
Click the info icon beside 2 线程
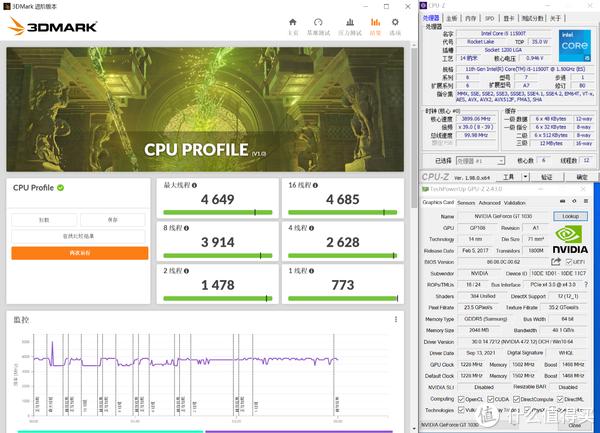point(186,271)
